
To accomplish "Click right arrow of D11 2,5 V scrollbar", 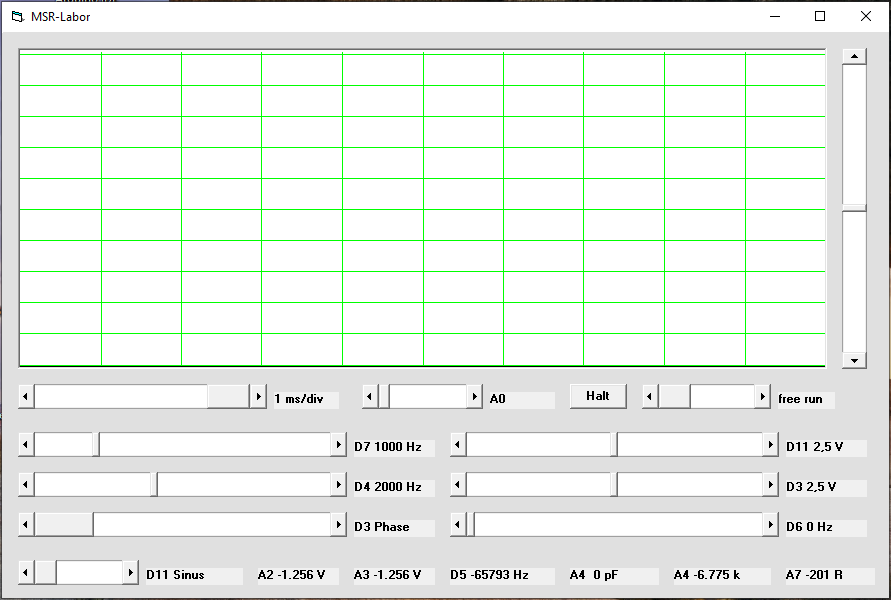I will click(x=770, y=445).
